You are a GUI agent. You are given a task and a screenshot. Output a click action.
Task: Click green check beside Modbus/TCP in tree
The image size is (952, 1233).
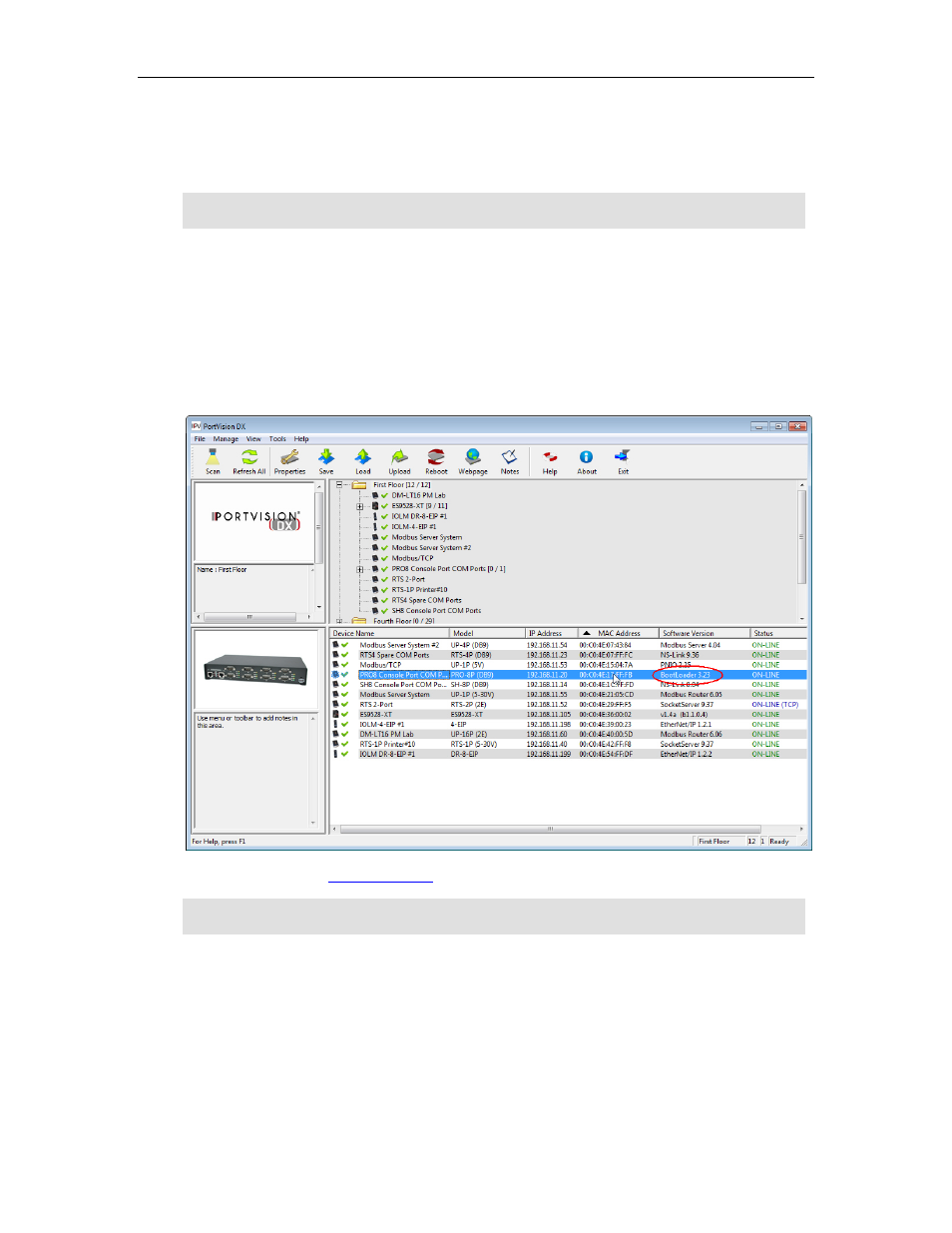click(385, 558)
